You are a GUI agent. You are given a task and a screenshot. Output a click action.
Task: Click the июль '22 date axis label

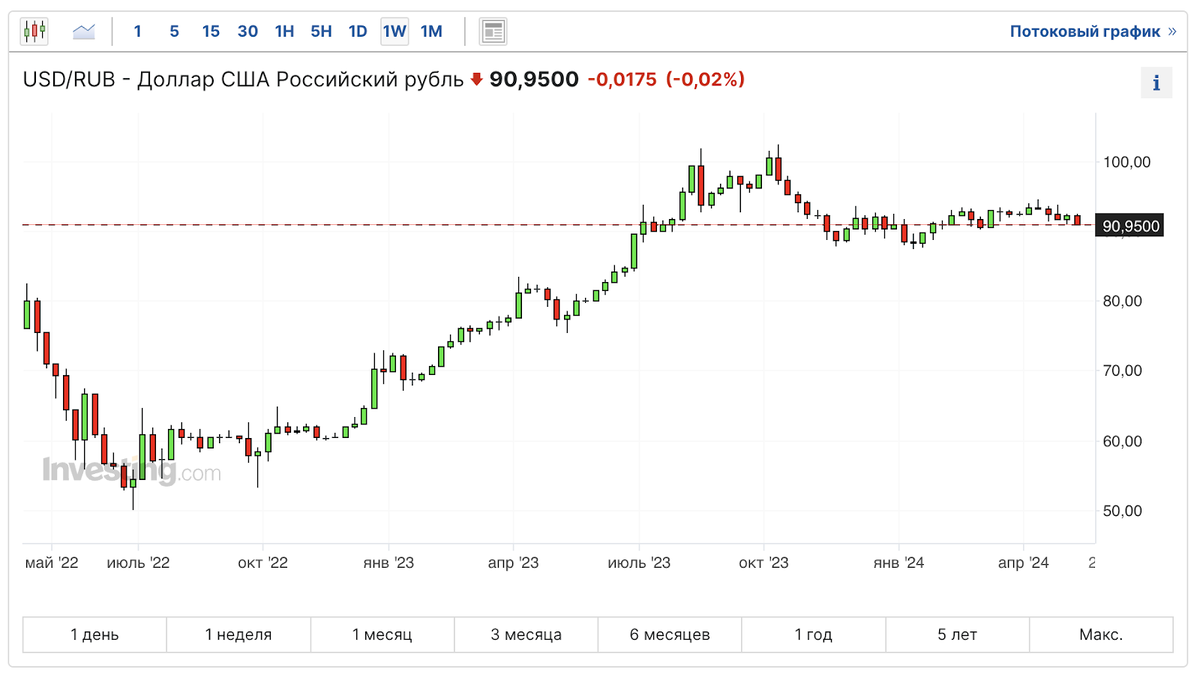[138, 564]
